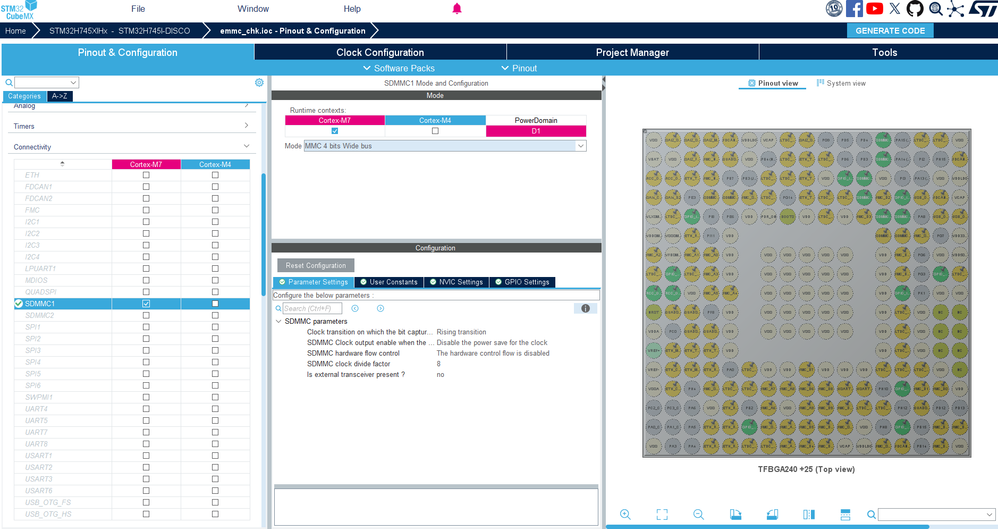This screenshot has width=998, height=529.
Task: Switch to Project Manager tab
Action: [x=632, y=52]
